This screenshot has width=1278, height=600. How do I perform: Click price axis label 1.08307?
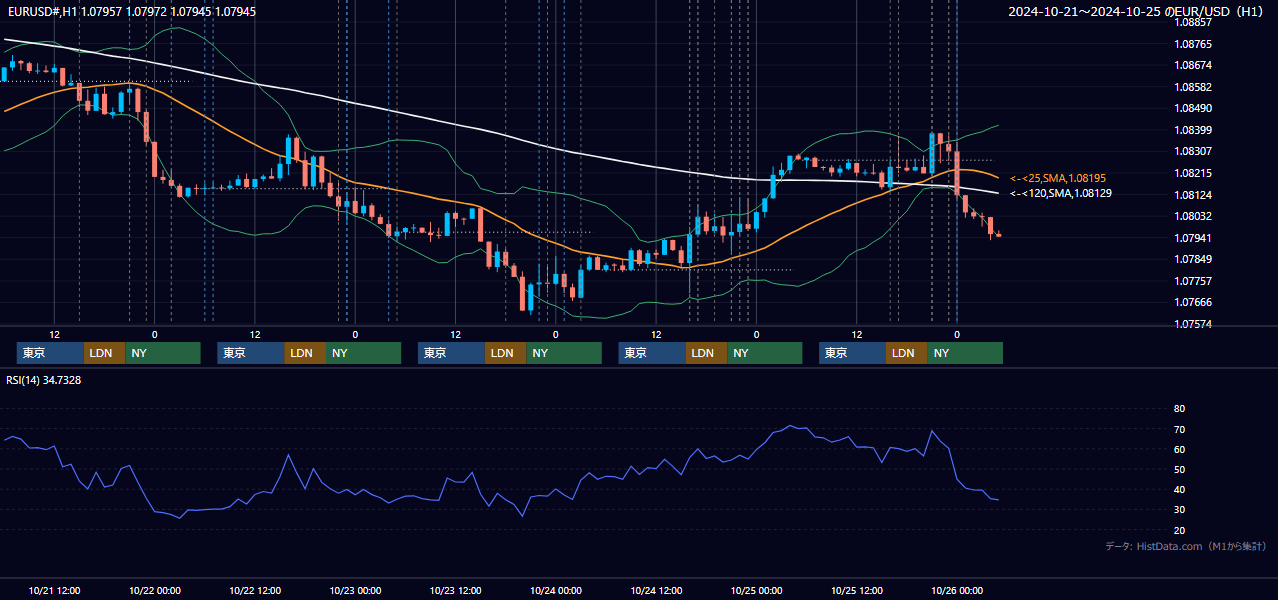[x=1193, y=152]
